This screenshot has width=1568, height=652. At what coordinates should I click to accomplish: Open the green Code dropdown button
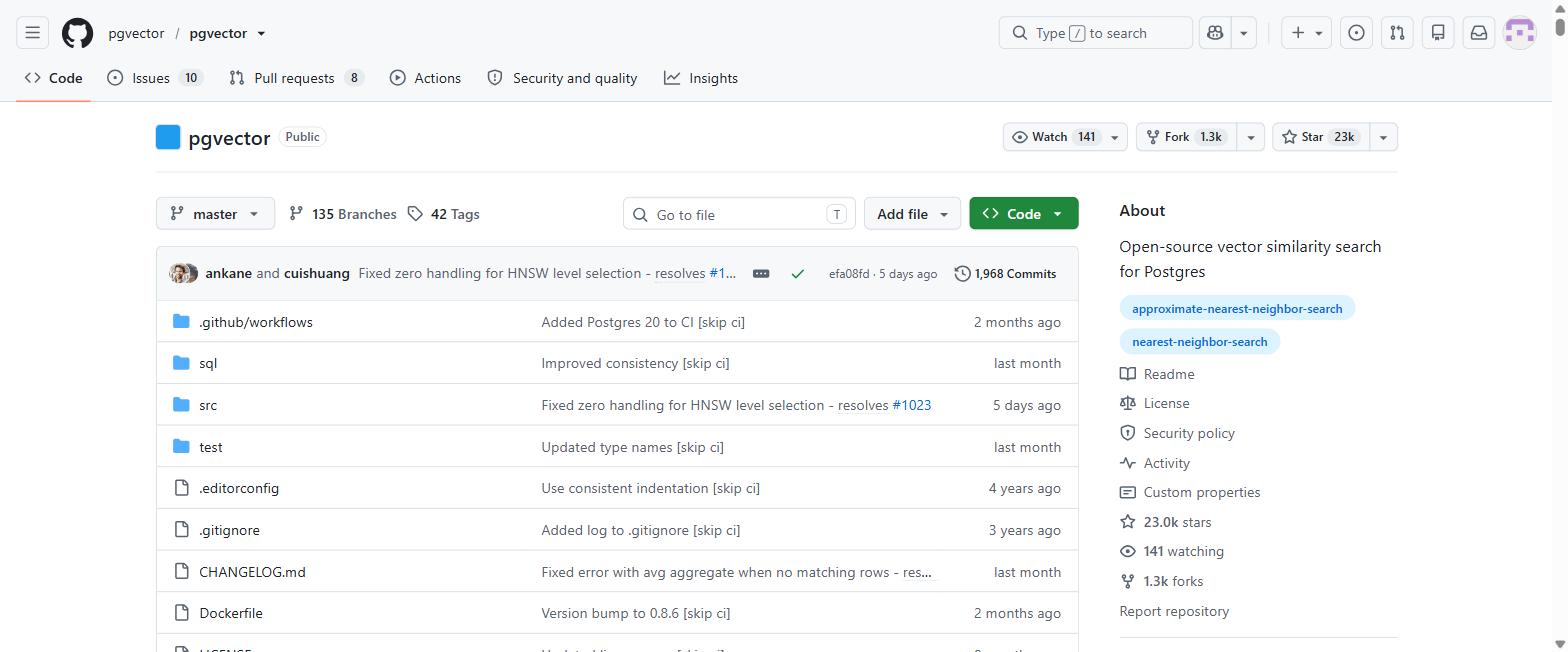point(1023,214)
